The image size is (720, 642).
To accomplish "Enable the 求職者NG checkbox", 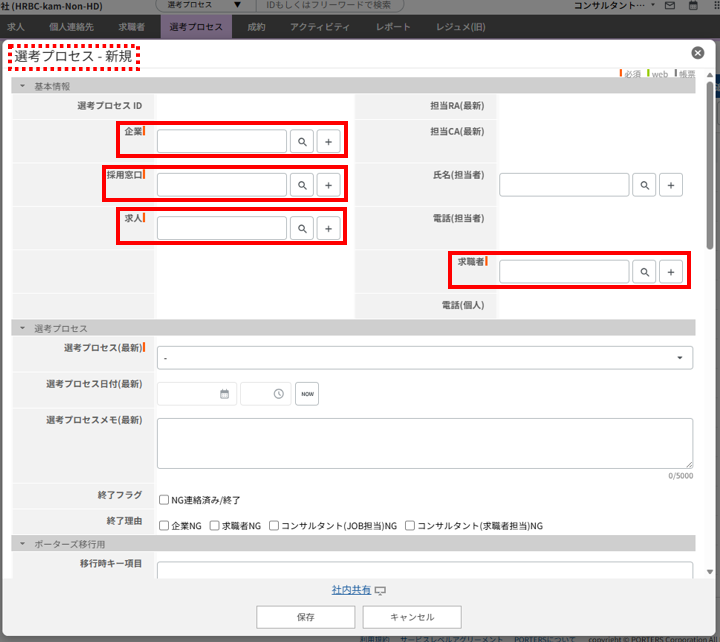I will click(214, 525).
